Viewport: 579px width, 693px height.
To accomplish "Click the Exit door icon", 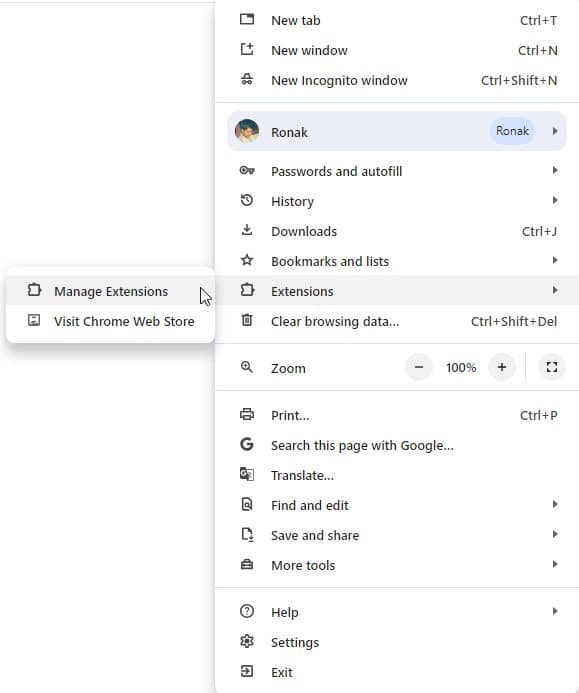I will pyautogui.click(x=247, y=671).
